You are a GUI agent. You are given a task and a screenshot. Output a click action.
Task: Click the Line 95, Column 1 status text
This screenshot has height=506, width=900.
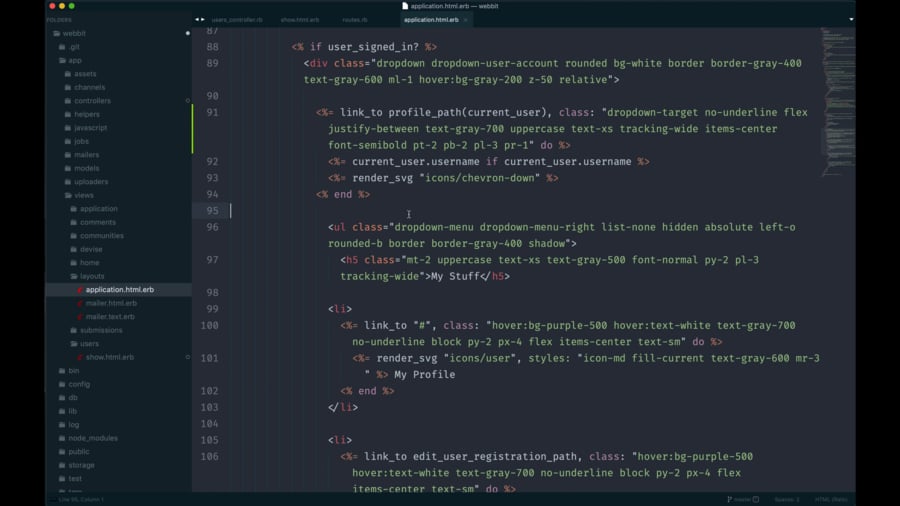81,500
